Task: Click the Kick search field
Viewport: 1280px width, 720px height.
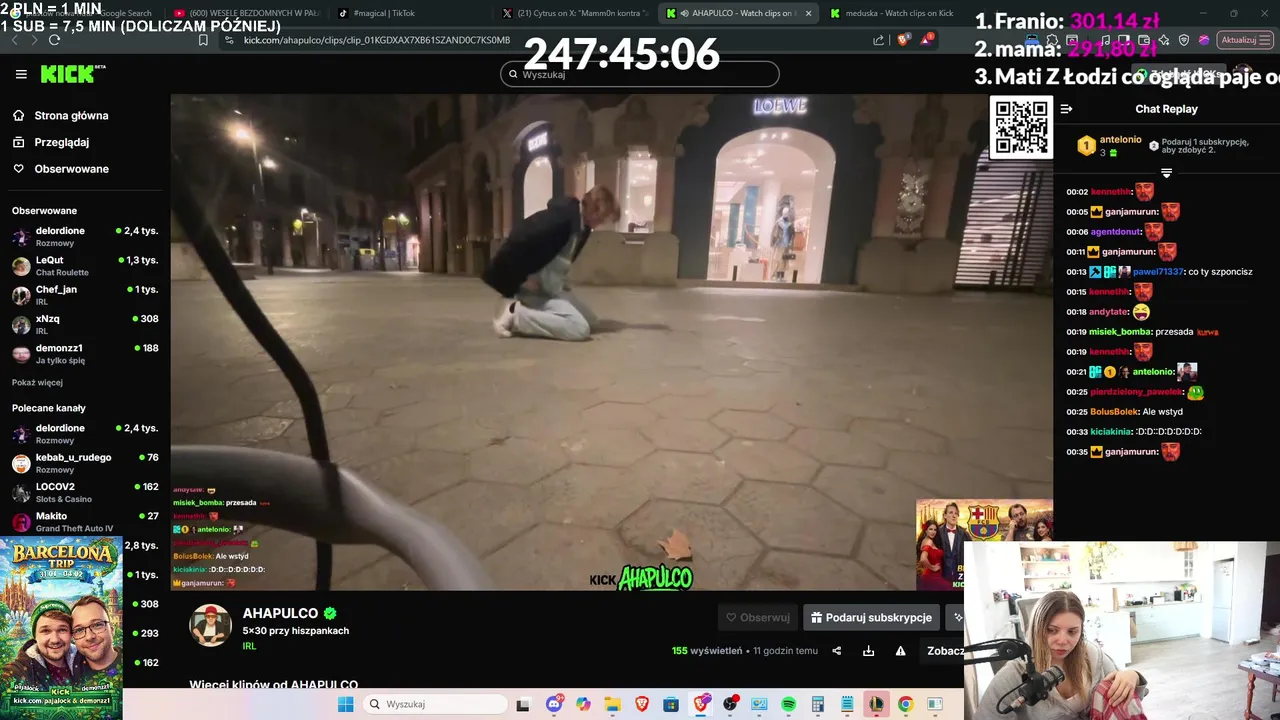Action: [640, 74]
